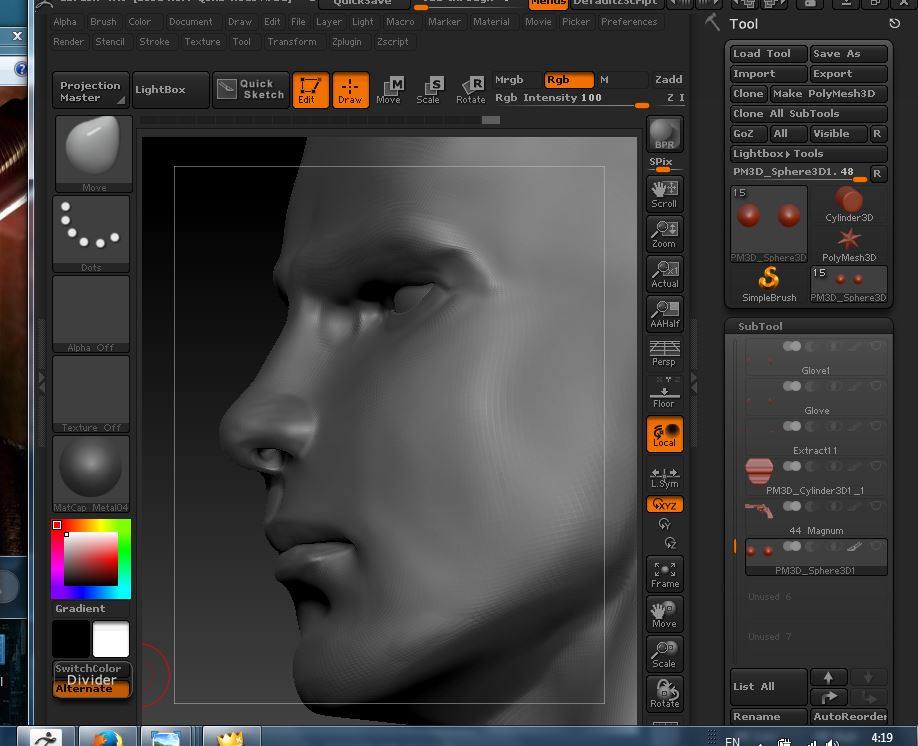Click the Load Tool button

(768, 54)
